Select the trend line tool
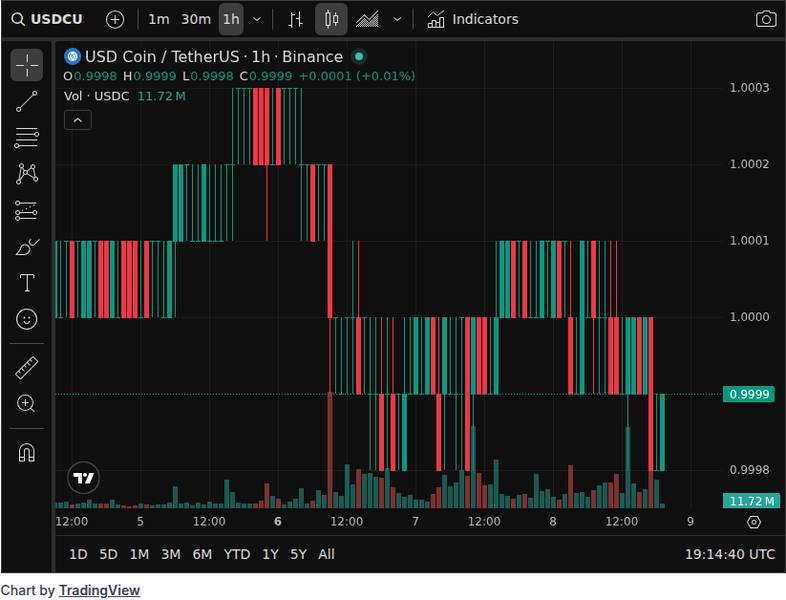Image resolution: width=786 pixels, height=600 pixels. [x=27, y=101]
